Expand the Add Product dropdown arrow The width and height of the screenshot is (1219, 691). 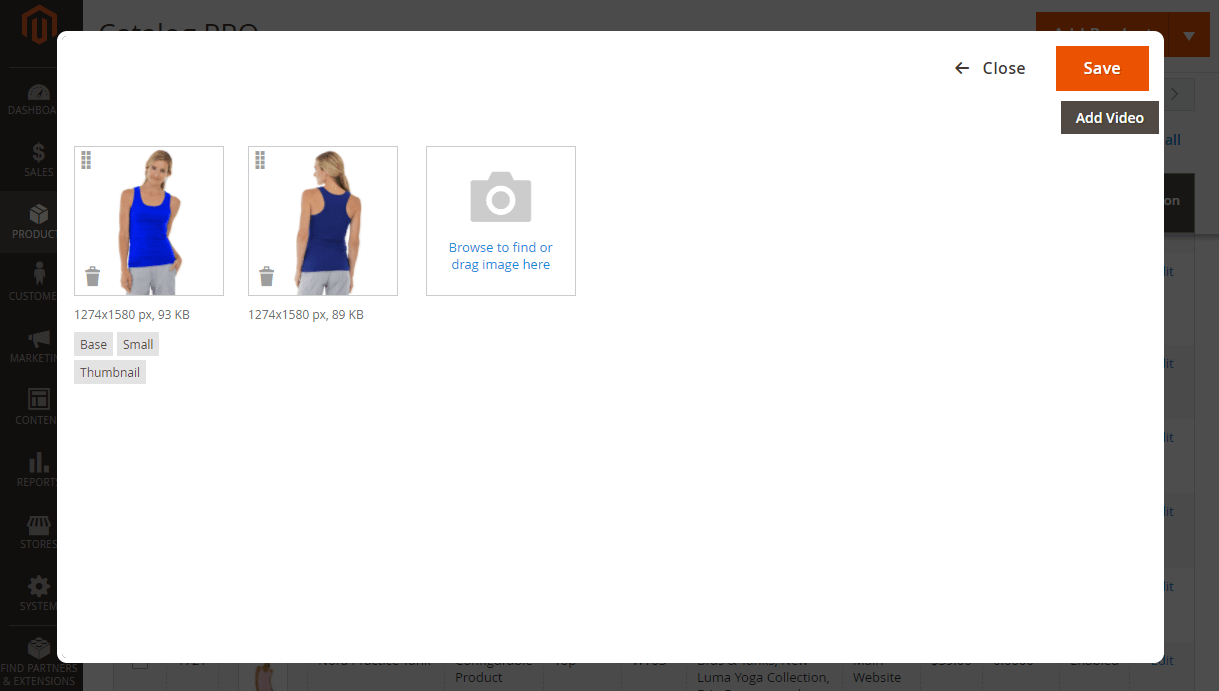click(1189, 36)
